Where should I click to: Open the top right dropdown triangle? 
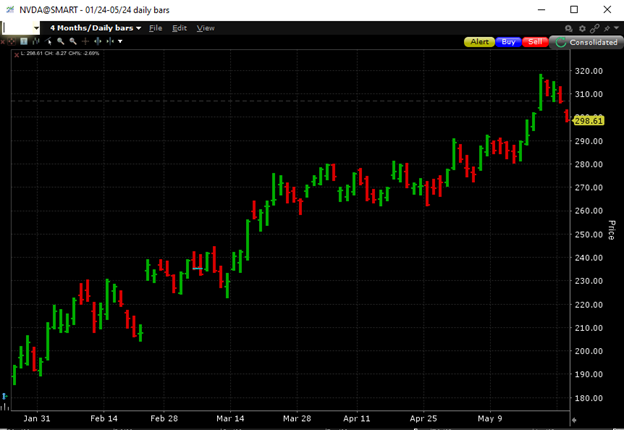(616, 28)
